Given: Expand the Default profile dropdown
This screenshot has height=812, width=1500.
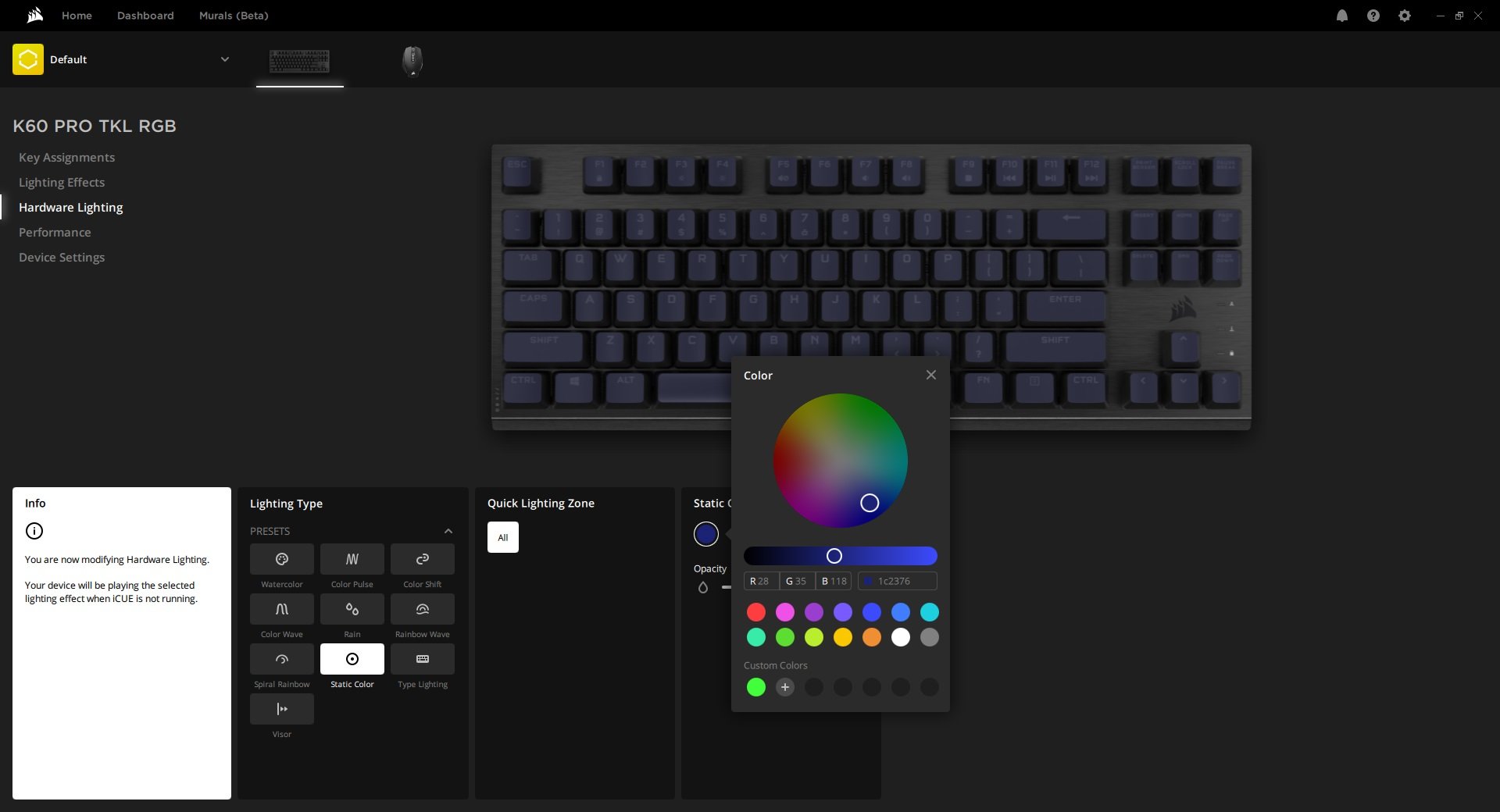Looking at the screenshot, I should click(x=225, y=59).
